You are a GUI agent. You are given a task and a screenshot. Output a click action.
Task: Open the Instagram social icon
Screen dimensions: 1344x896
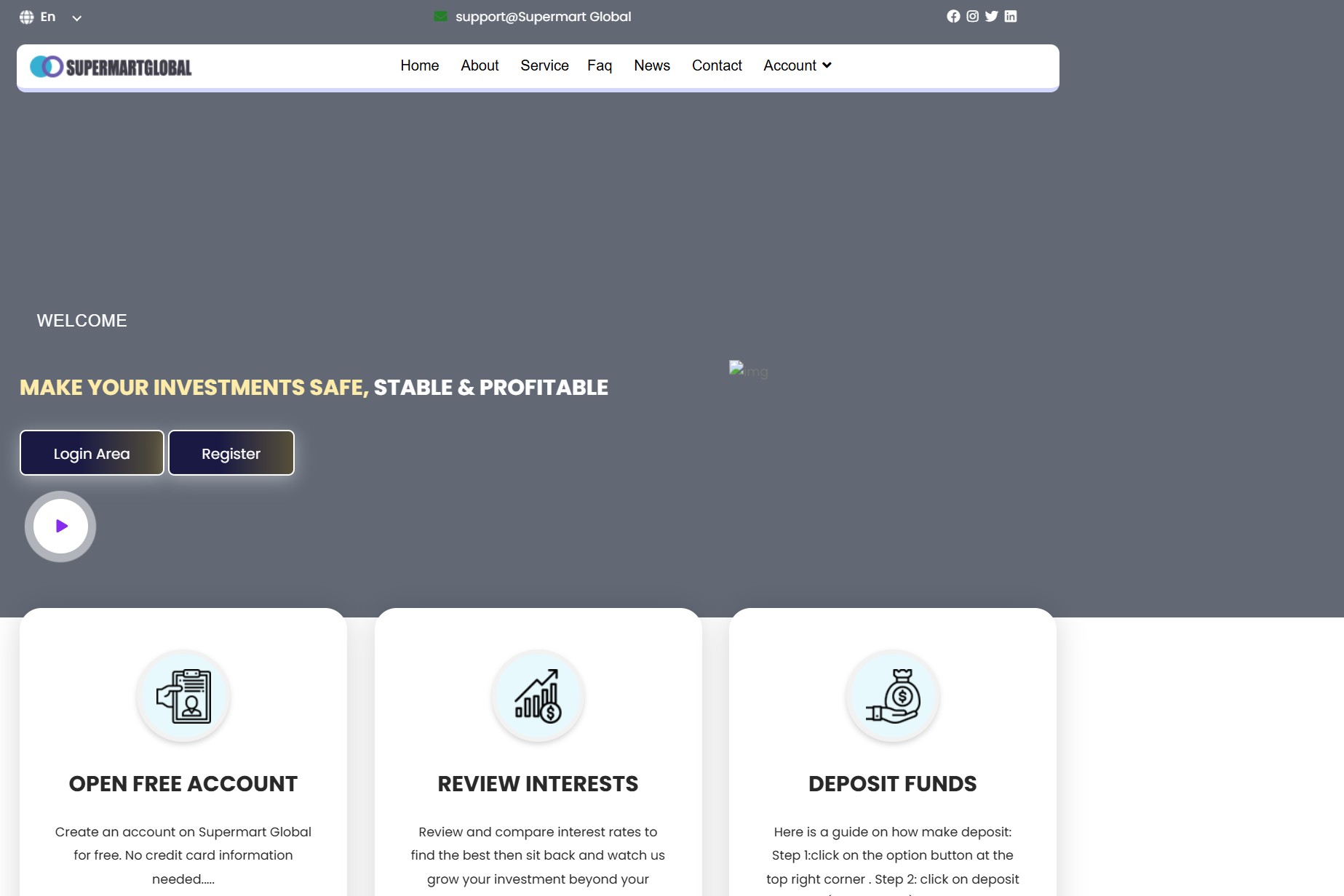[x=972, y=17]
